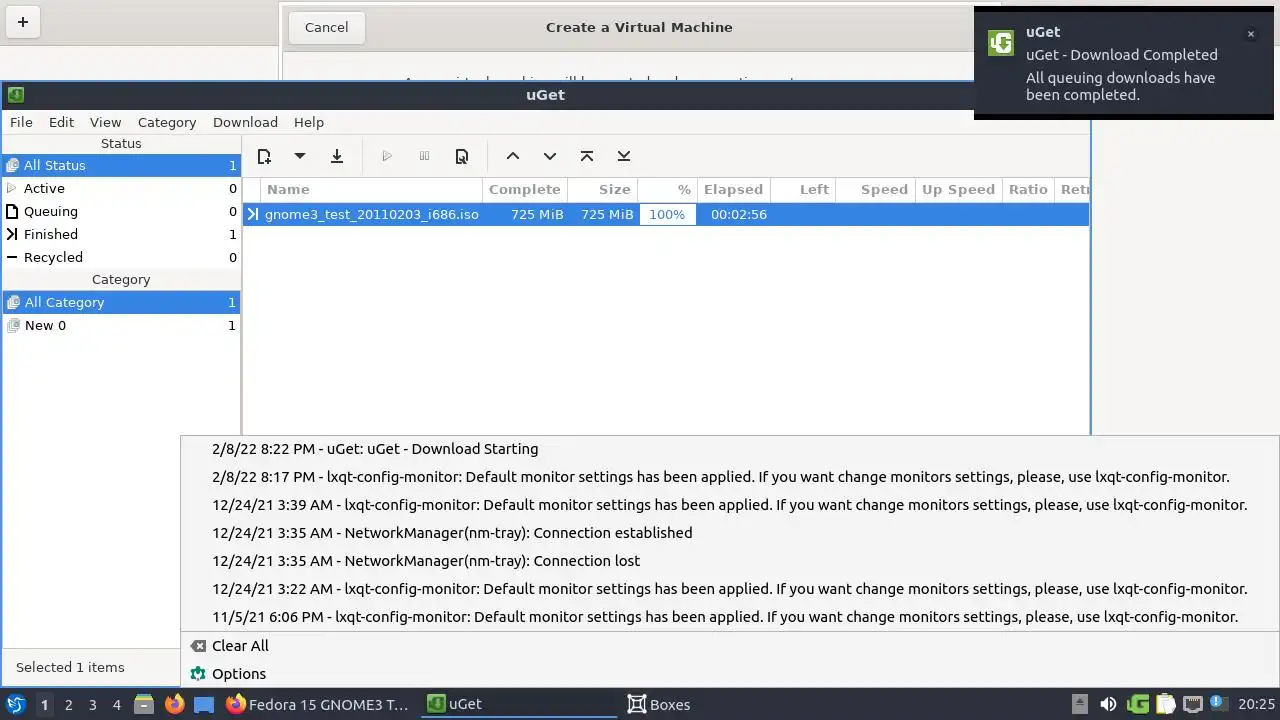
Task: Switch to virtual desktop 2
Action: click(68, 705)
